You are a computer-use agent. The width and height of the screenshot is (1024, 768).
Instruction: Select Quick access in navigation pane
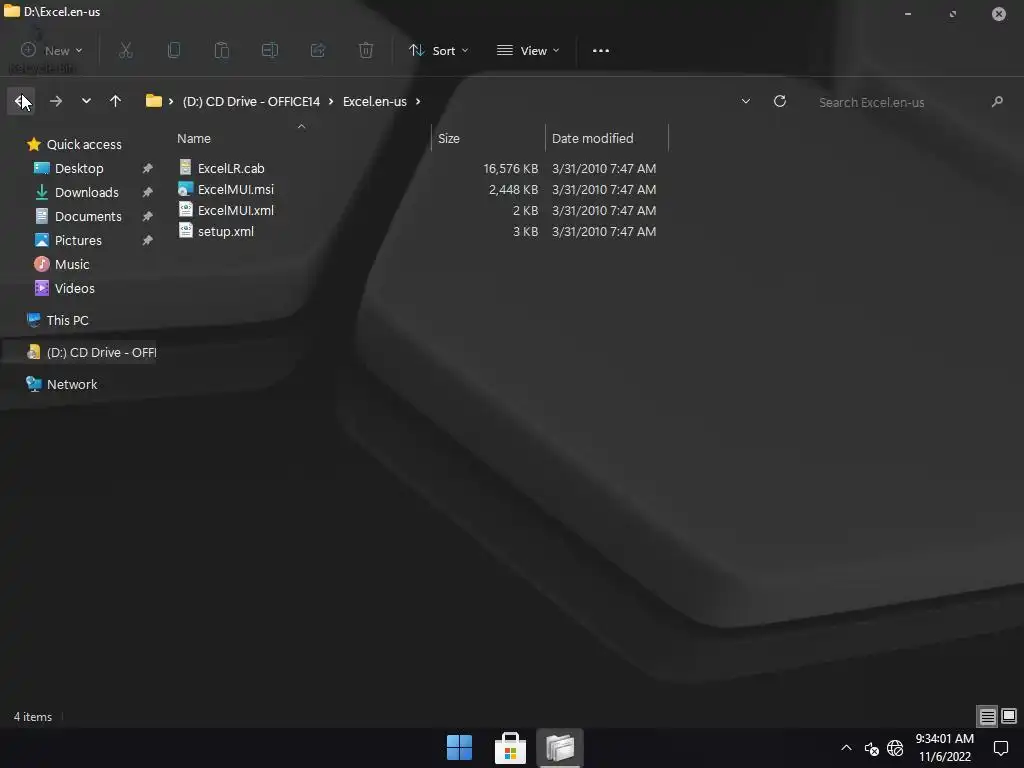pos(84,144)
